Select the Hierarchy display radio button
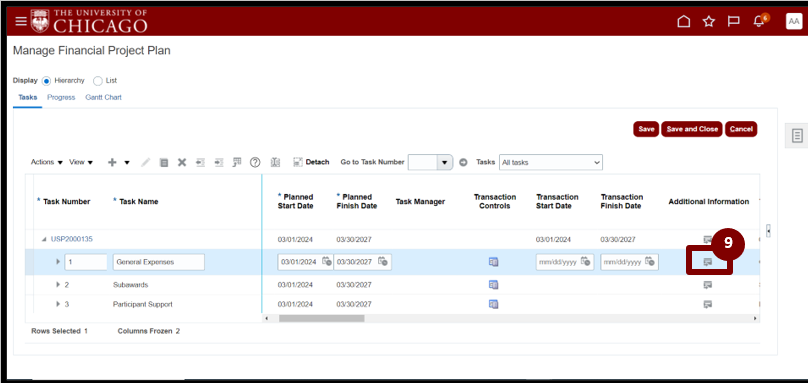This screenshot has height=383, width=808. 47,81
